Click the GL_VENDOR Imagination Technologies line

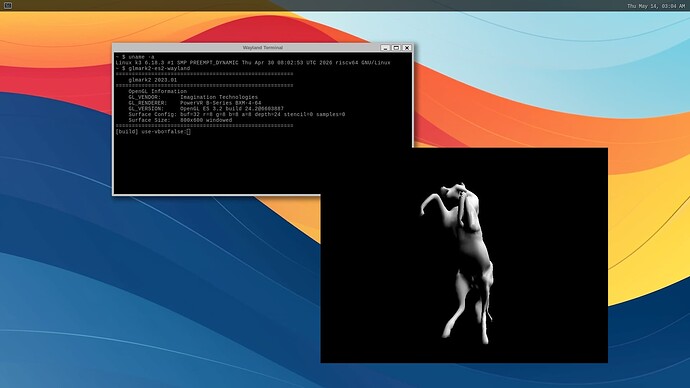tap(193, 97)
